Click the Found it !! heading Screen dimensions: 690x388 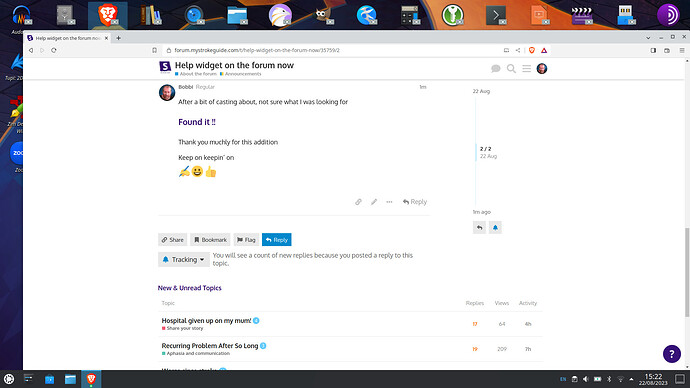(x=197, y=122)
